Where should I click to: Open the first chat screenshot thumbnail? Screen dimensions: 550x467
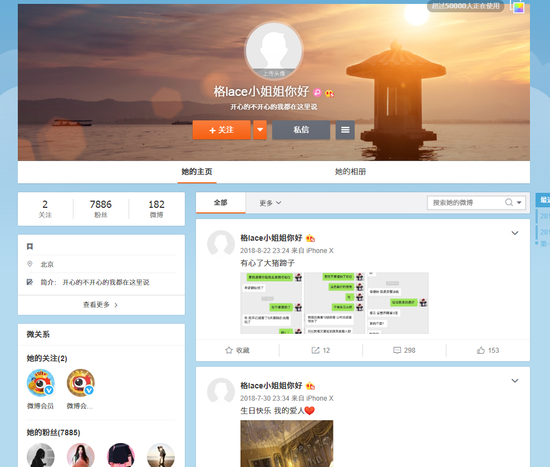[271, 303]
